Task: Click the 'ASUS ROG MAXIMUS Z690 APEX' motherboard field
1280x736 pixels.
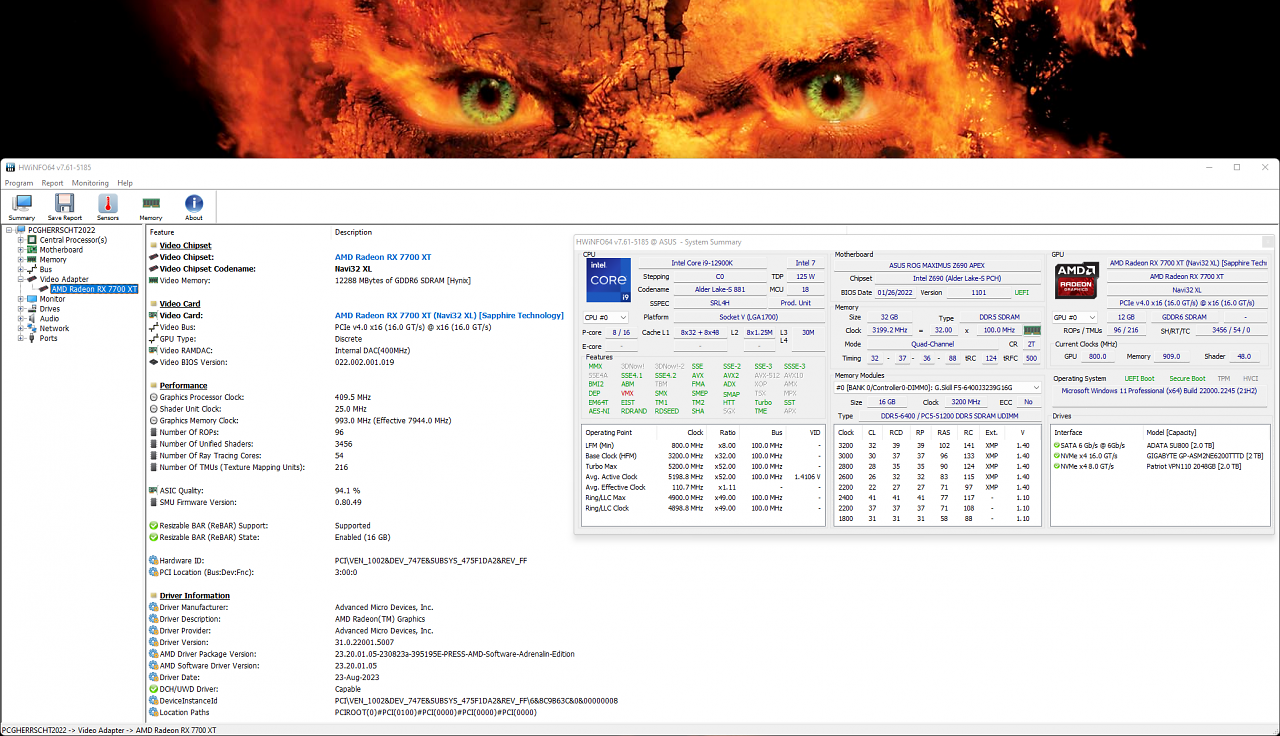Action: point(937,265)
